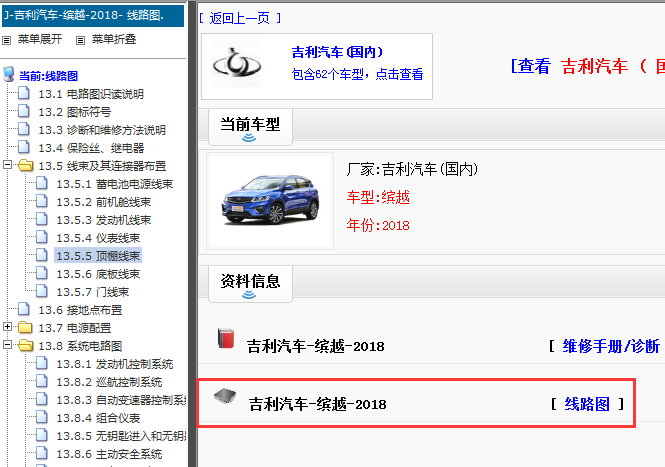Click the page icon of 13.8.1 发动机控制系统
665x467 pixels.
42,364
